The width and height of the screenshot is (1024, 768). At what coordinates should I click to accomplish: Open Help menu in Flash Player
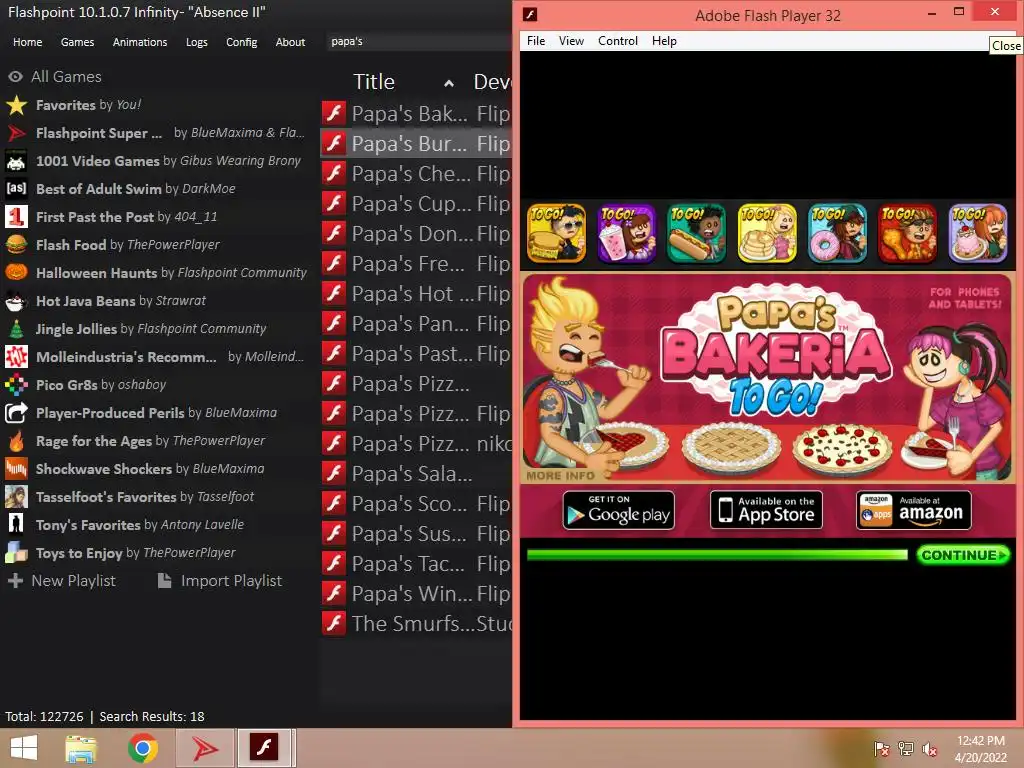pyautogui.click(x=664, y=40)
